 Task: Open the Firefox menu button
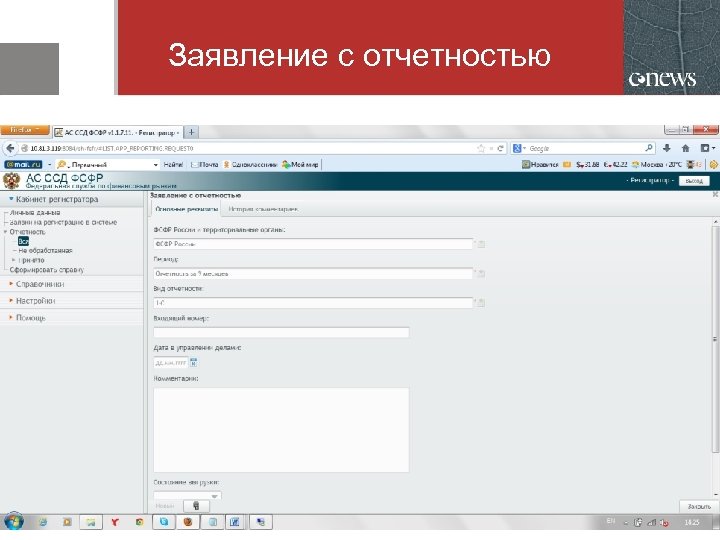(x=25, y=130)
